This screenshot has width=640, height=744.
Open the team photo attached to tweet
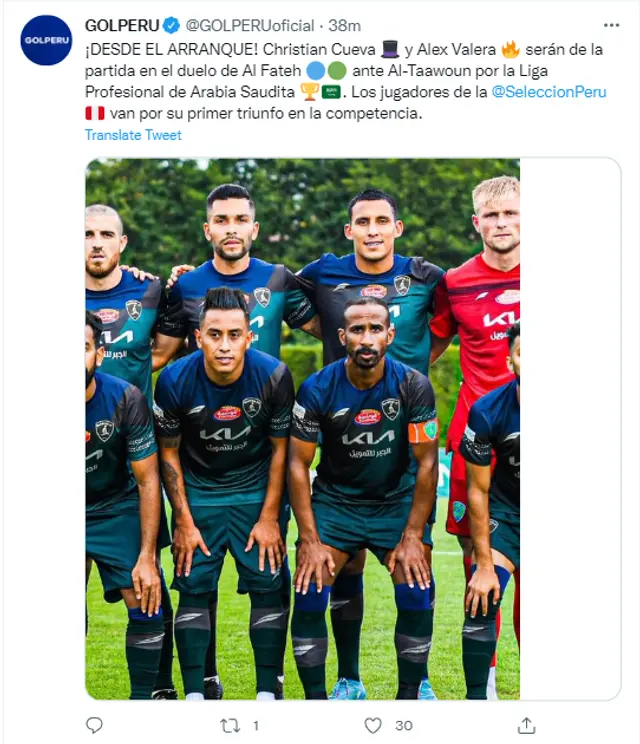point(302,429)
